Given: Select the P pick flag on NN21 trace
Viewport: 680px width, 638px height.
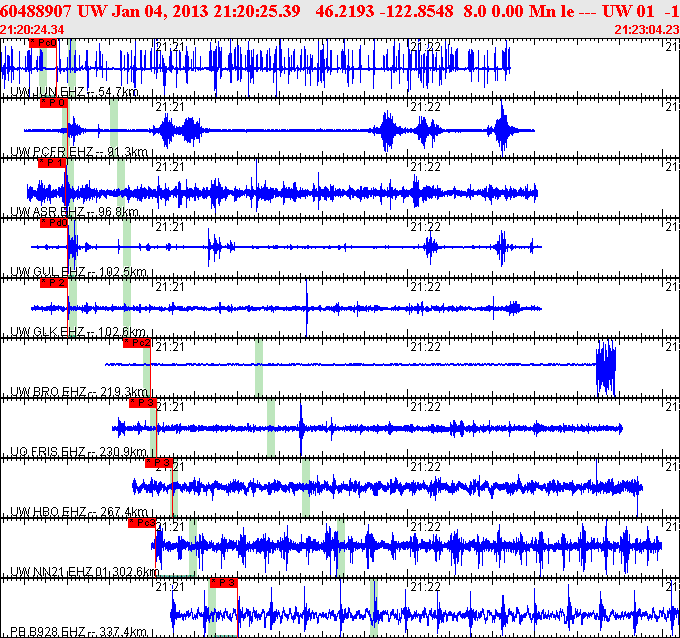Looking at the screenshot, I should [x=142, y=523].
